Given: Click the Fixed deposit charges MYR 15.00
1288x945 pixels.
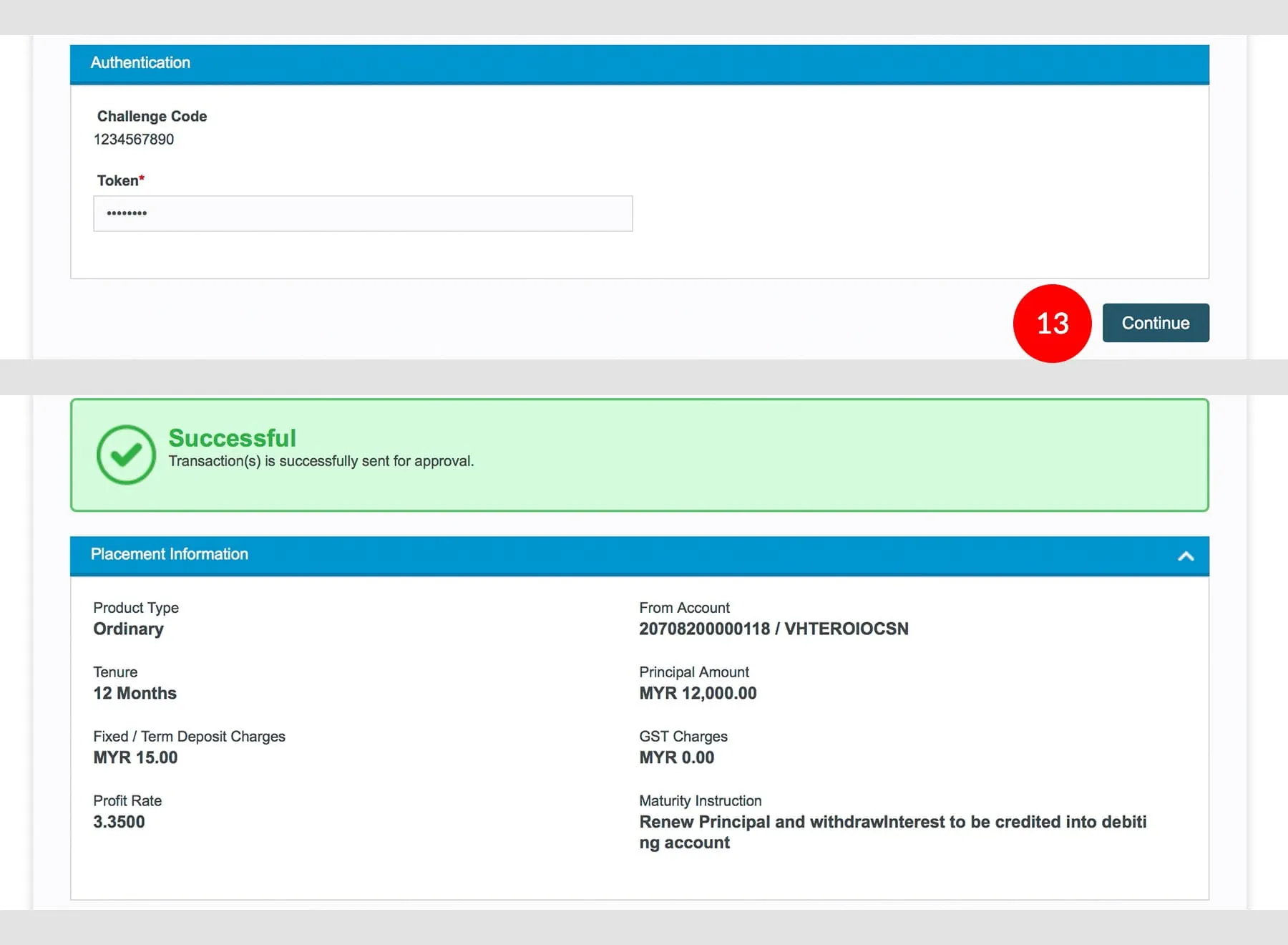Looking at the screenshot, I should [135, 757].
